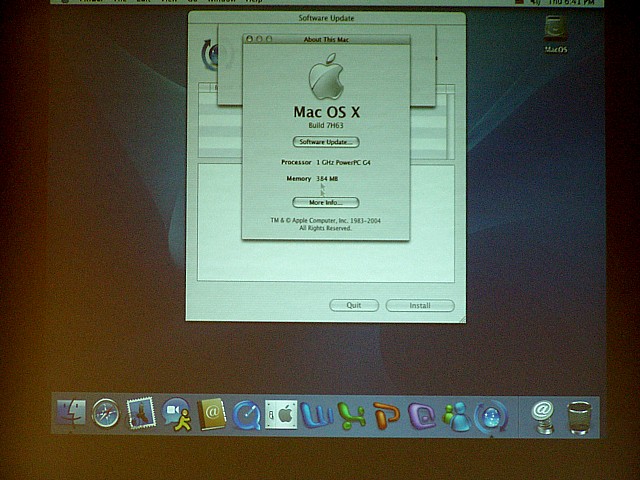Click the Apple copyright 1983-2004 text

325,224
